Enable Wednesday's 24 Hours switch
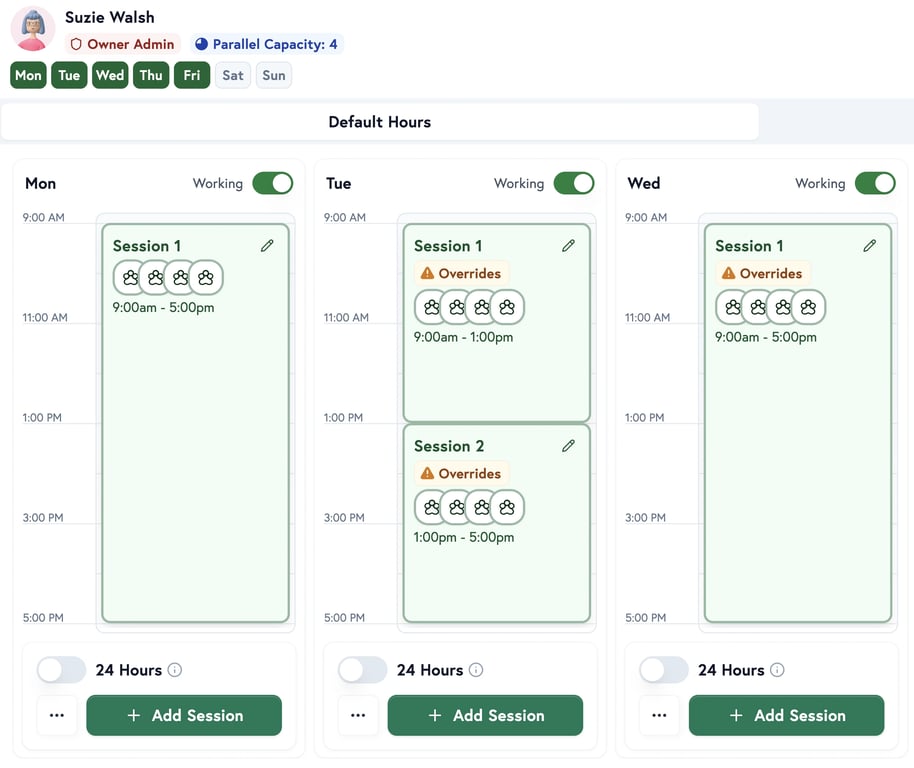This screenshot has width=914, height=768. tap(663, 670)
